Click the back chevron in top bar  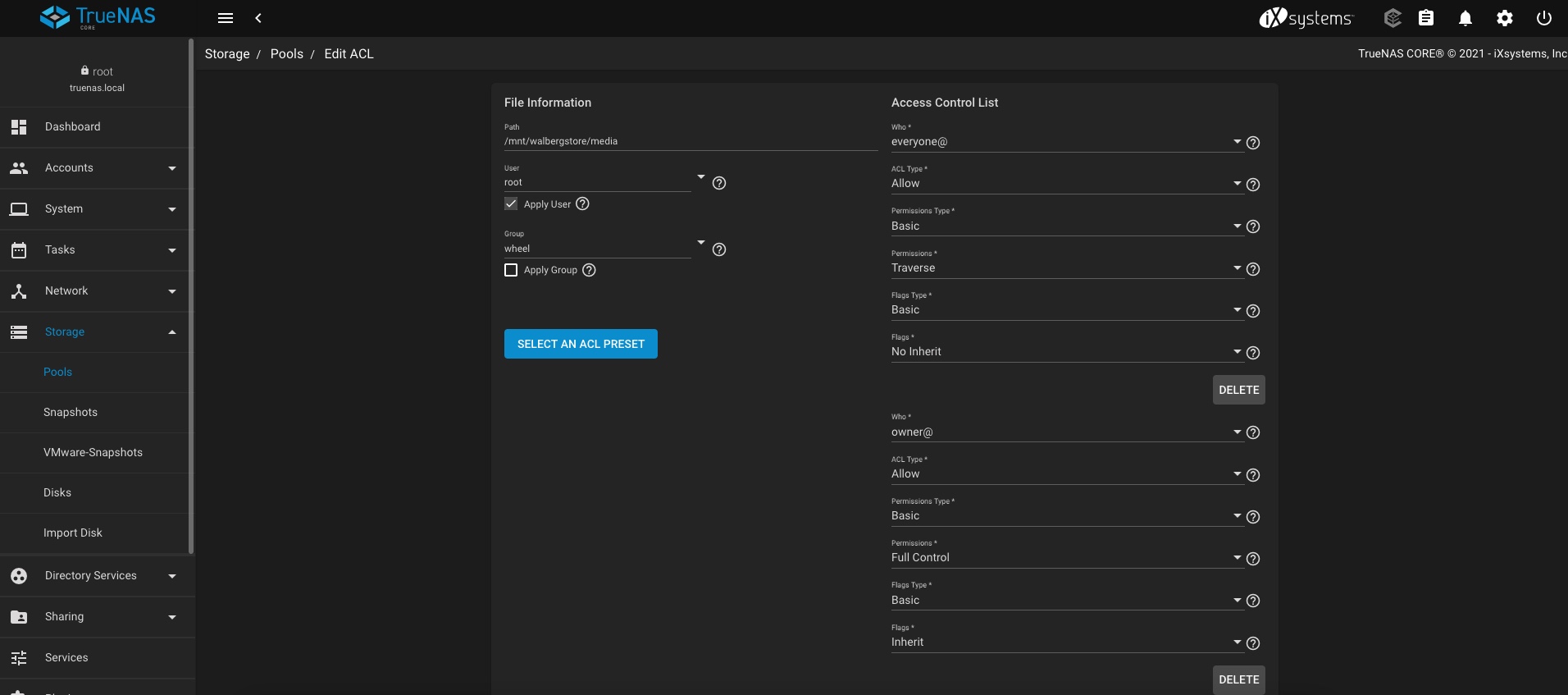tap(258, 18)
